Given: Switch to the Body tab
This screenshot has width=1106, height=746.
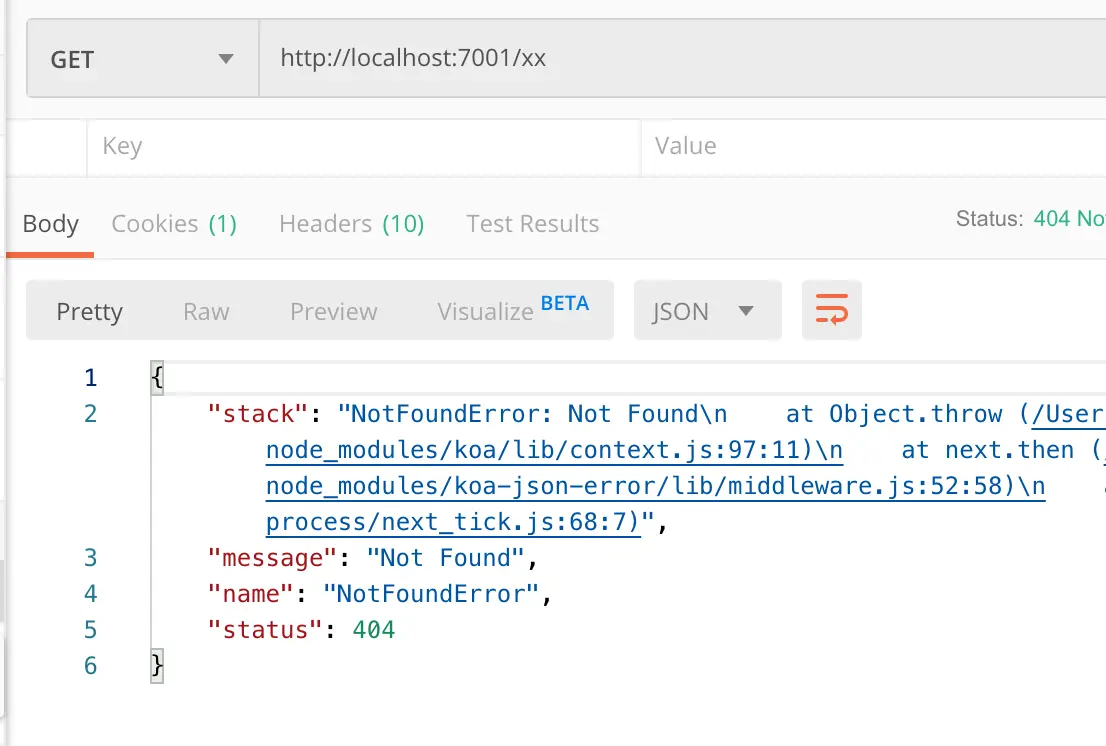Looking at the screenshot, I should tap(50, 224).
